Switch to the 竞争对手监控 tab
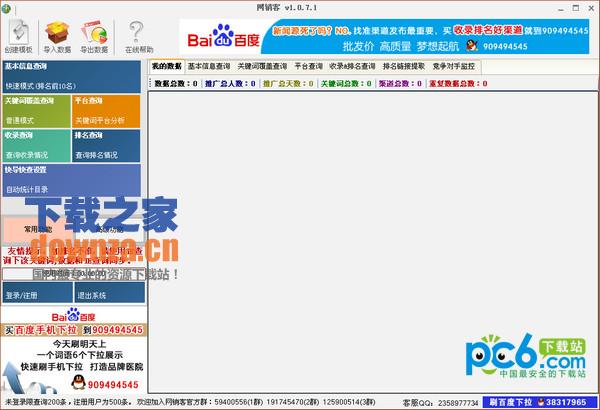 (x=454, y=67)
